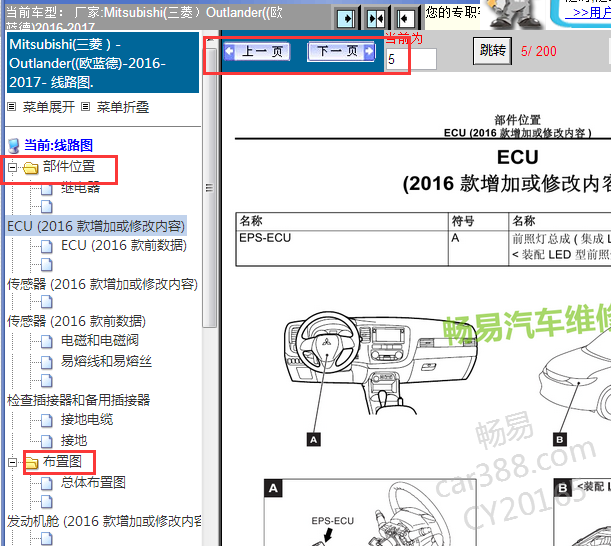Screen dimensions: 611x546
Task: Click page icon beside 电磁和电磁阀
Action: 47,341
